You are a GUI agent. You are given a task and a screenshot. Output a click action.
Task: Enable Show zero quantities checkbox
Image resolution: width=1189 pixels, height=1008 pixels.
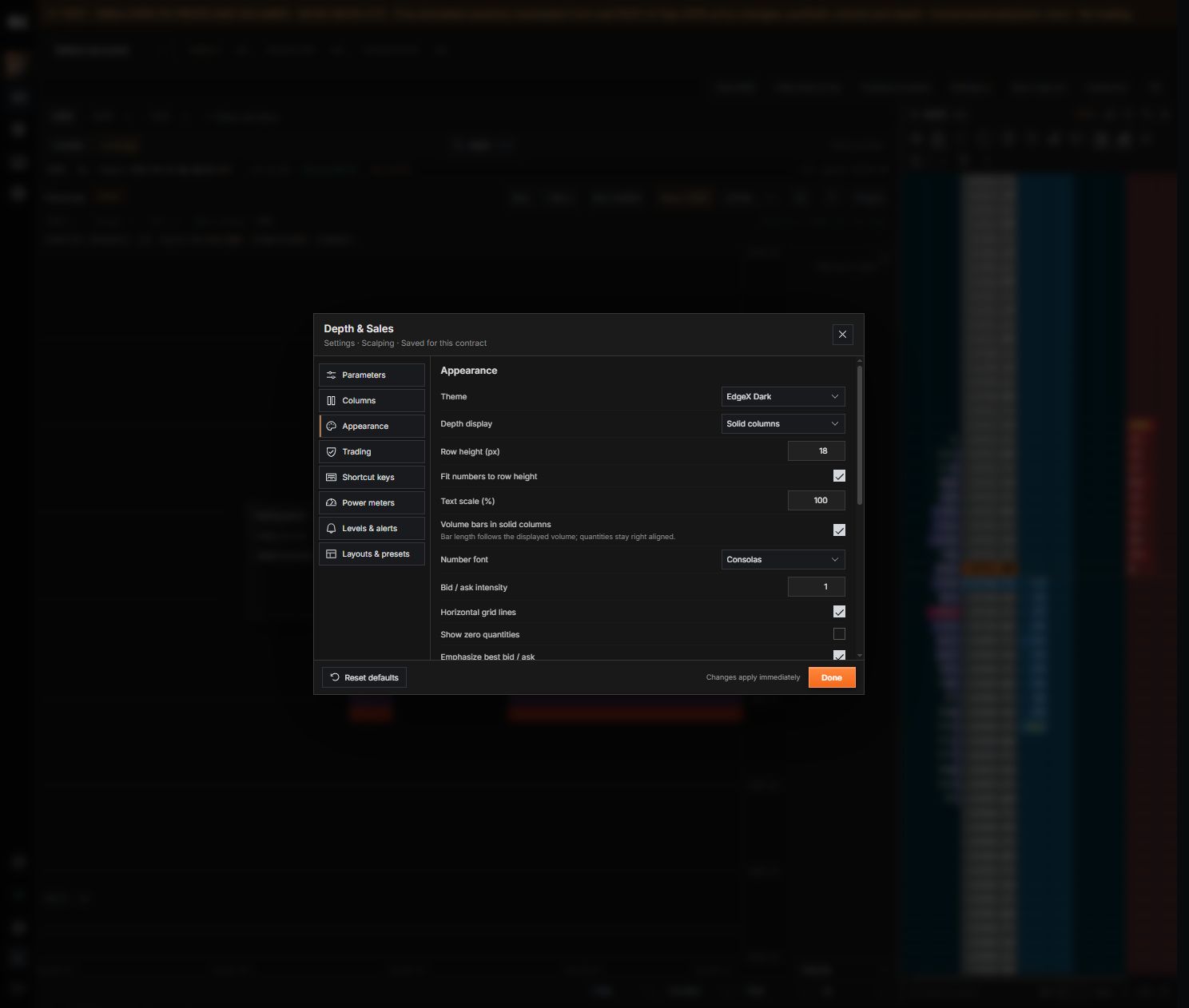839,634
